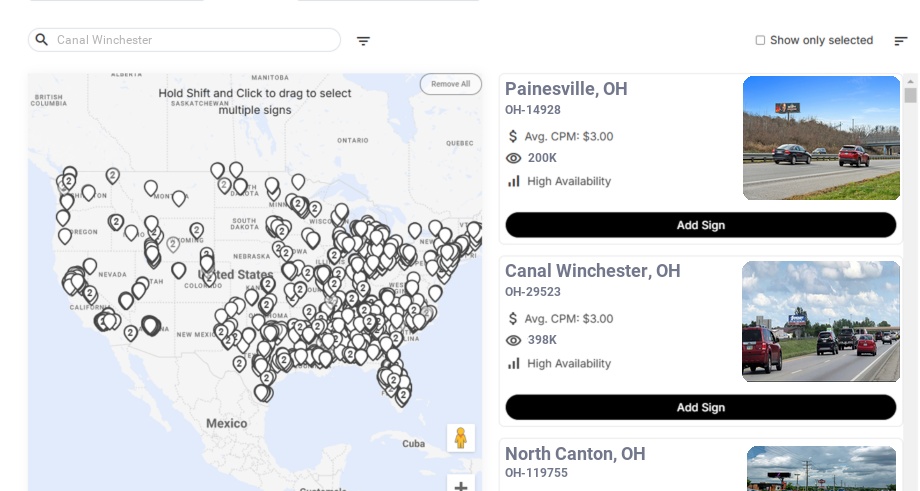Click the Painesville impressions eye icon
The height and width of the screenshot is (491, 920).
[x=514, y=158]
